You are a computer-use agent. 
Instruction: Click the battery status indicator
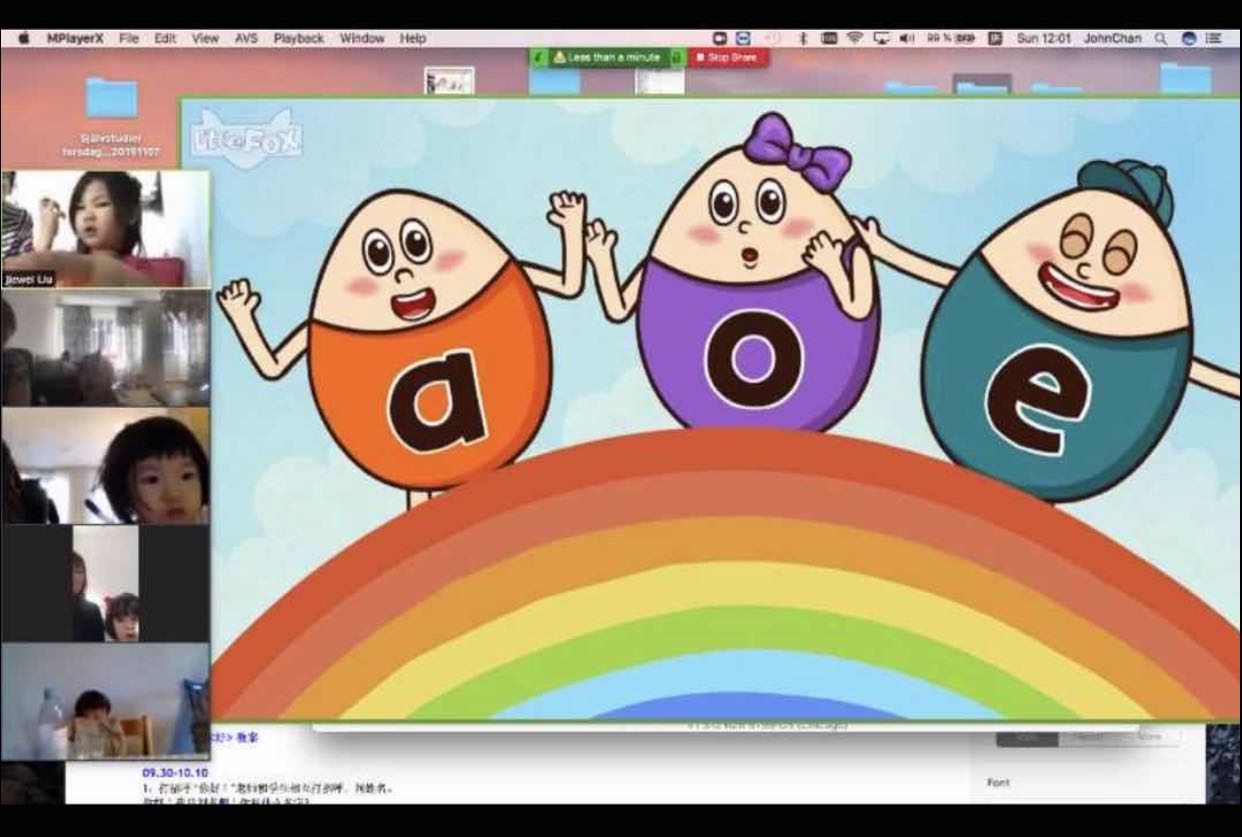(x=951, y=38)
